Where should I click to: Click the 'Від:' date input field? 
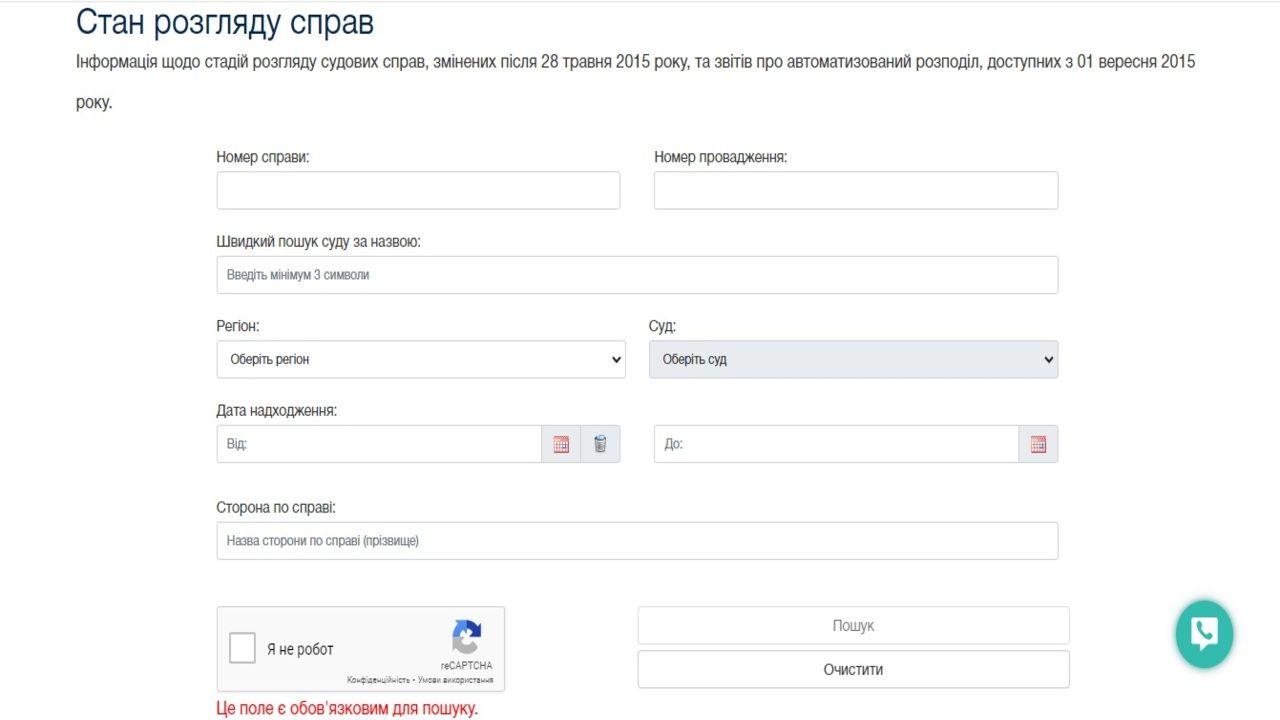coord(379,444)
